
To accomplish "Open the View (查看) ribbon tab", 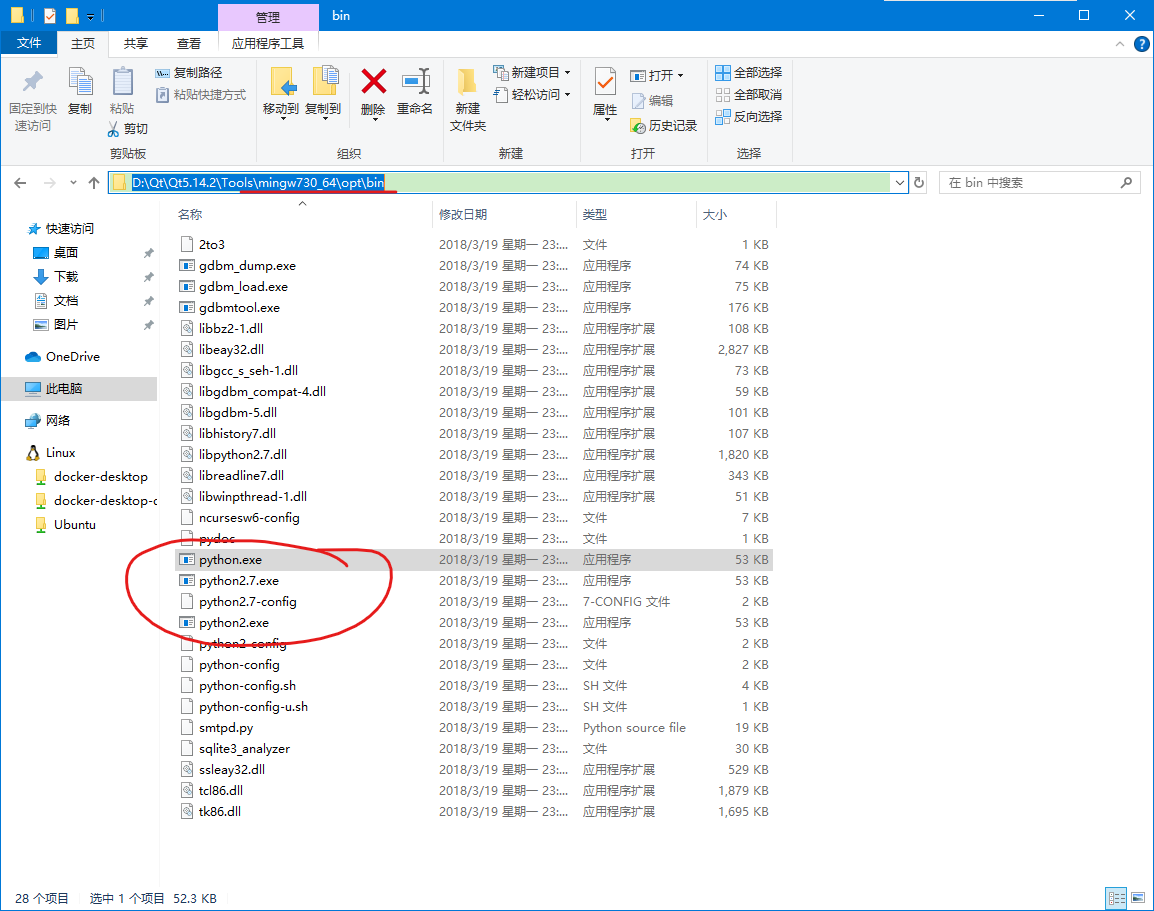I will point(189,43).
